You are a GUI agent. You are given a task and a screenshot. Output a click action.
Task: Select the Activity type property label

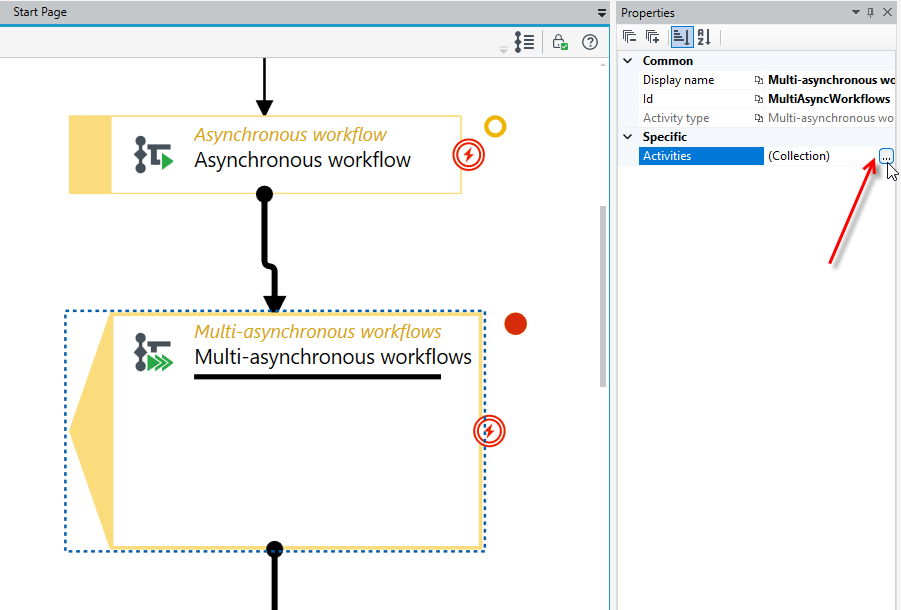pyautogui.click(x=676, y=118)
